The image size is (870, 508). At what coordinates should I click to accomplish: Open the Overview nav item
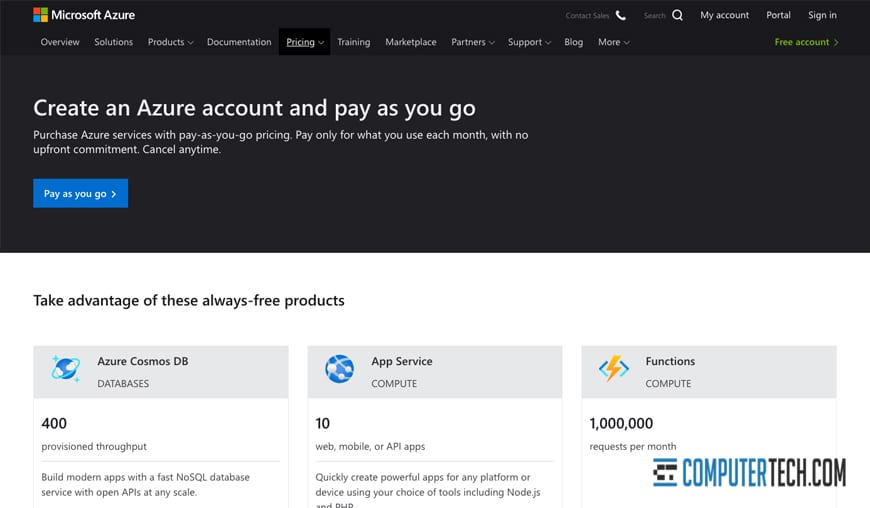click(60, 42)
